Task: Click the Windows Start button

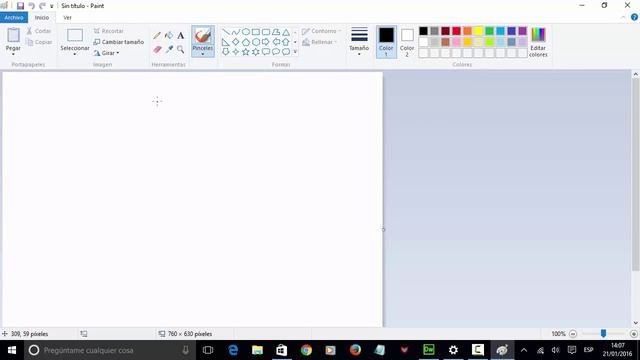Action: [12, 350]
